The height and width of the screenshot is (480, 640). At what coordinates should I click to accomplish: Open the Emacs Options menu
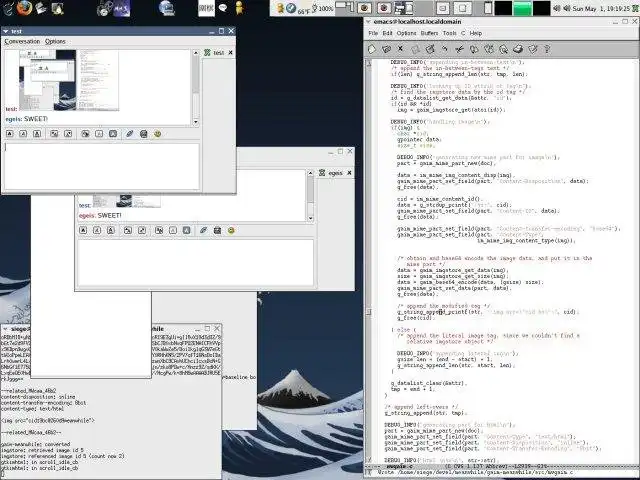click(x=407, y=33)
